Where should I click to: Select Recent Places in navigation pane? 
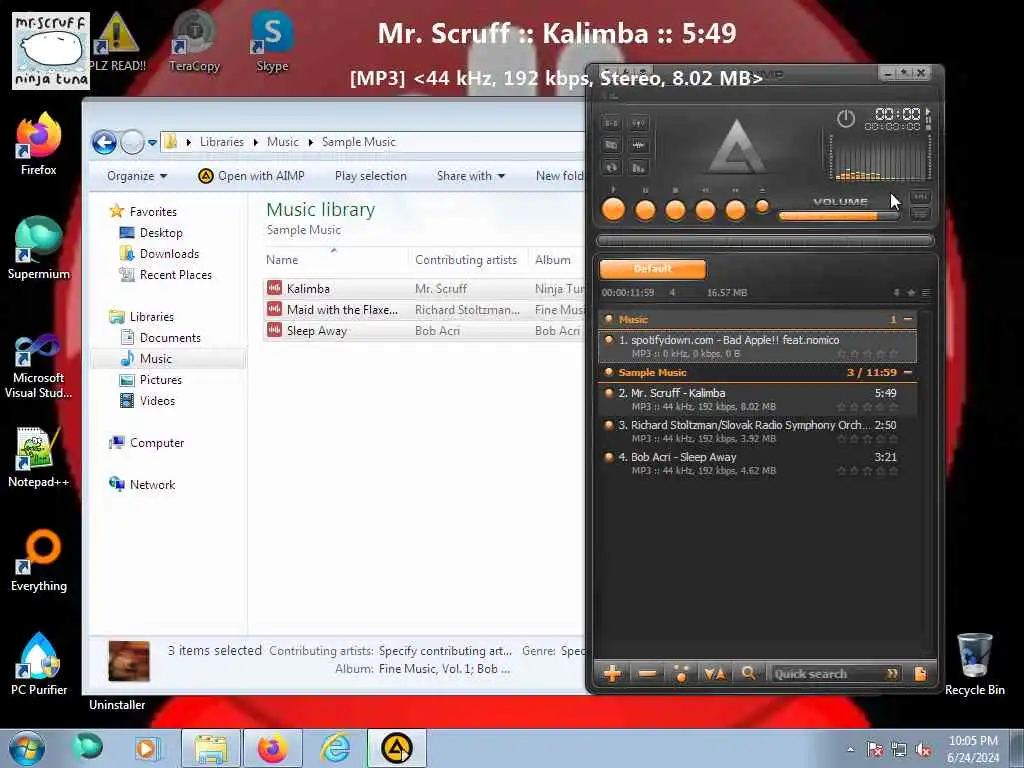tap(175, 274)
